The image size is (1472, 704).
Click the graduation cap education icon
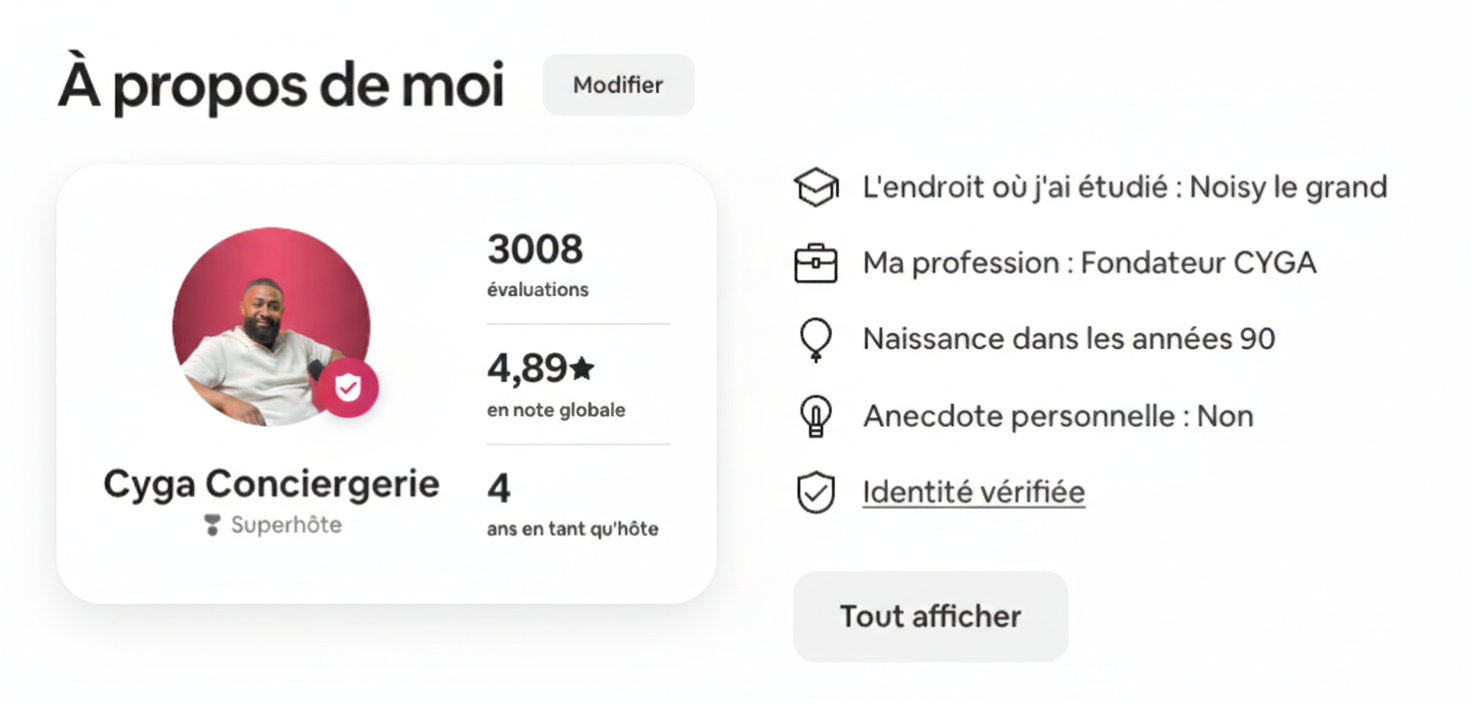816,186
